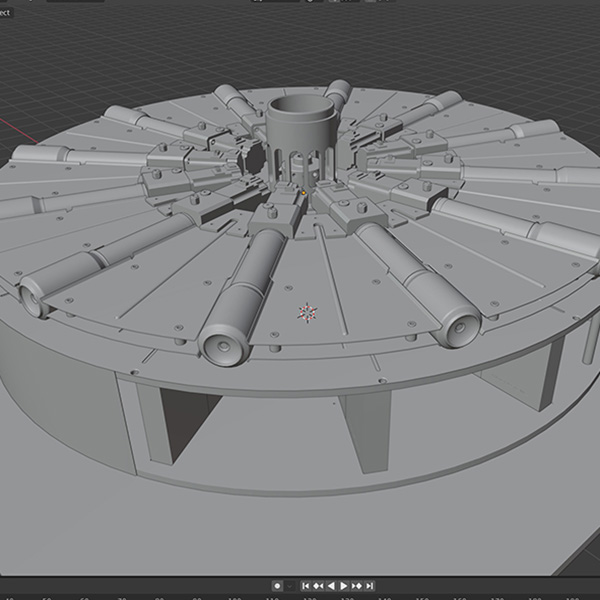Viewport: 600px width, 600px height.
Task: Jump to the previous keyframe
Action: [318, 586]
